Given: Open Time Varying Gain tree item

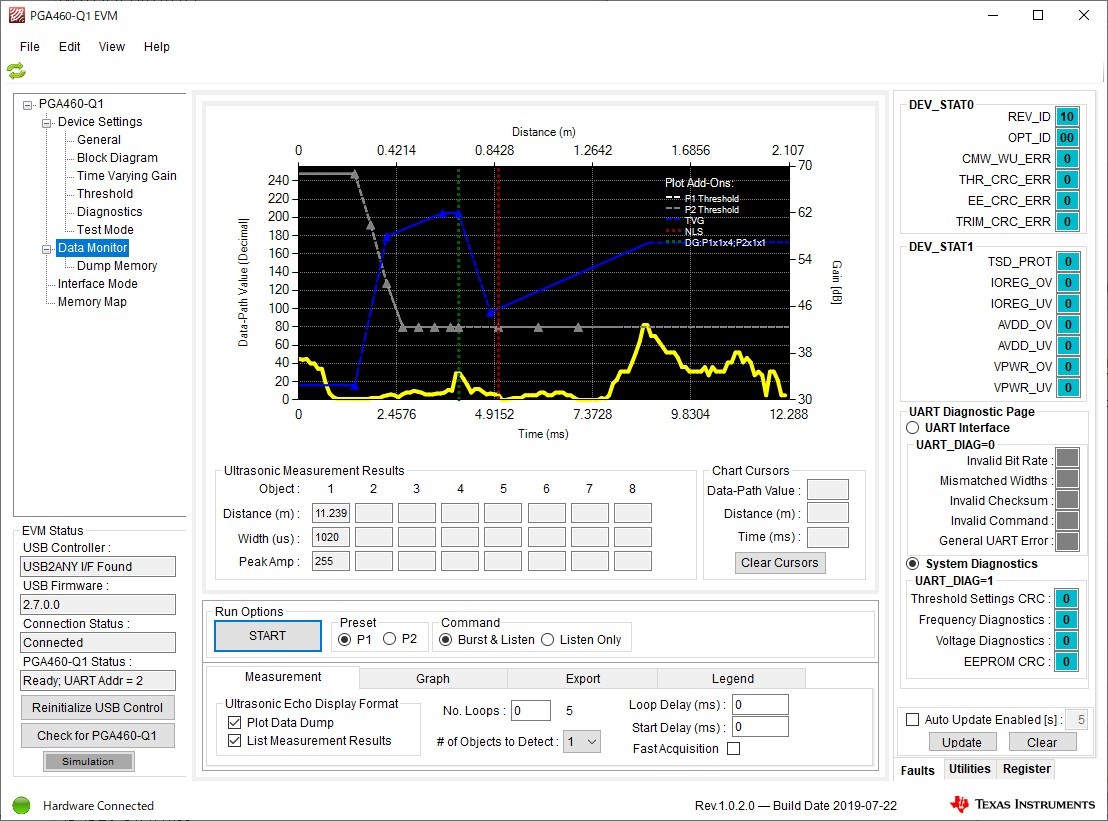Looking at the screenshot, I should pyautogui.click(x=126, y=175).
